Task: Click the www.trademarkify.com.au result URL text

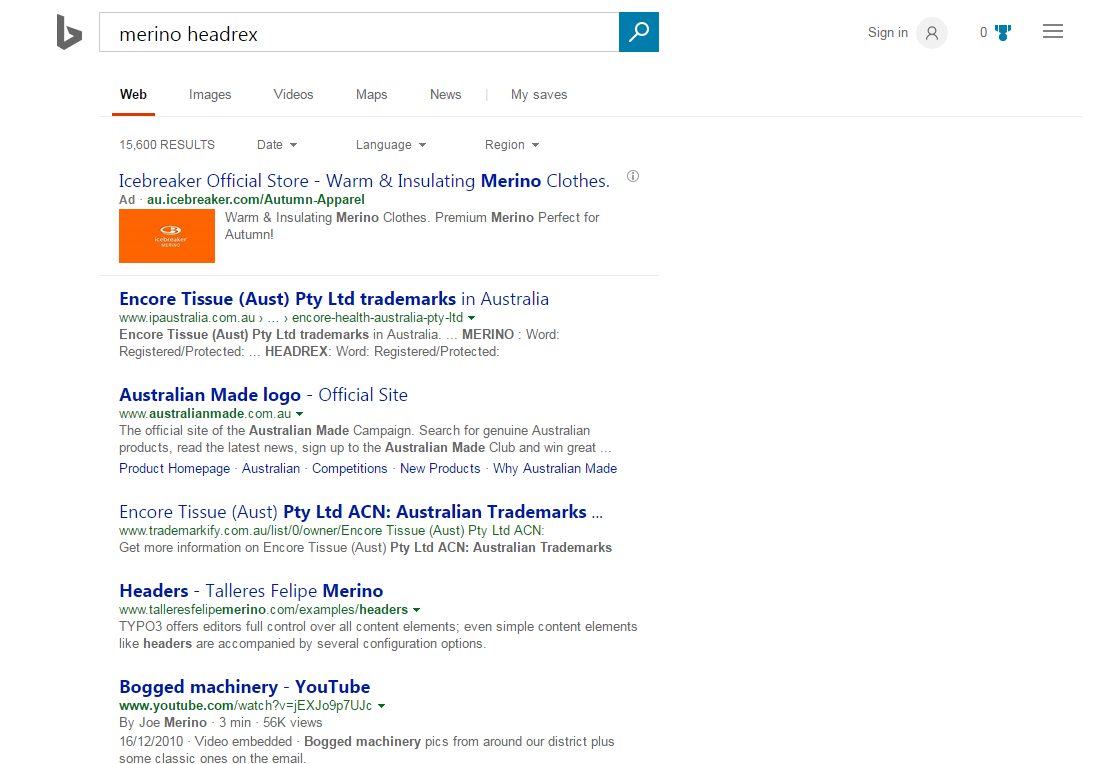Action: (331, 531)
